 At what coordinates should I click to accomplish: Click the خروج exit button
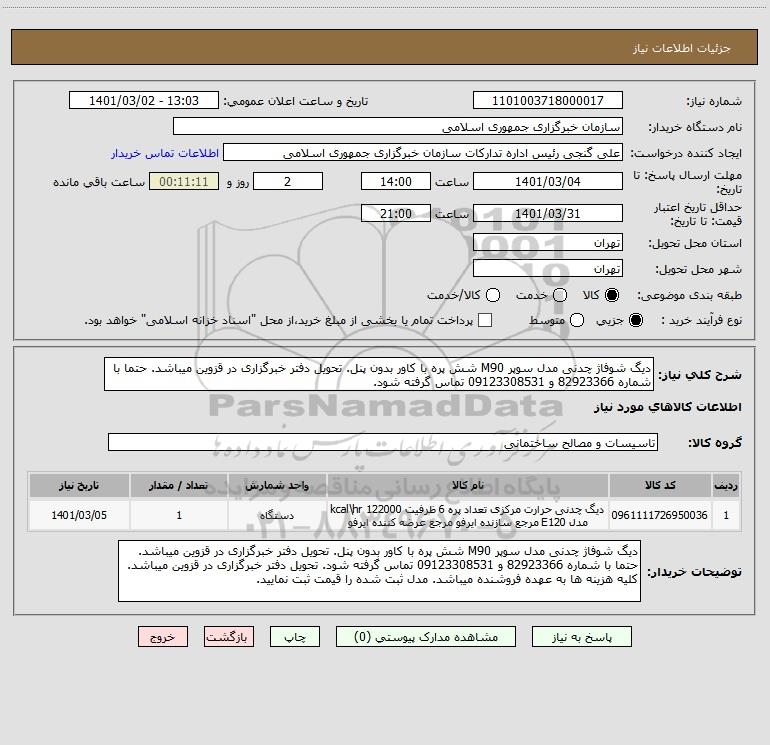click(x=163, y=636)
